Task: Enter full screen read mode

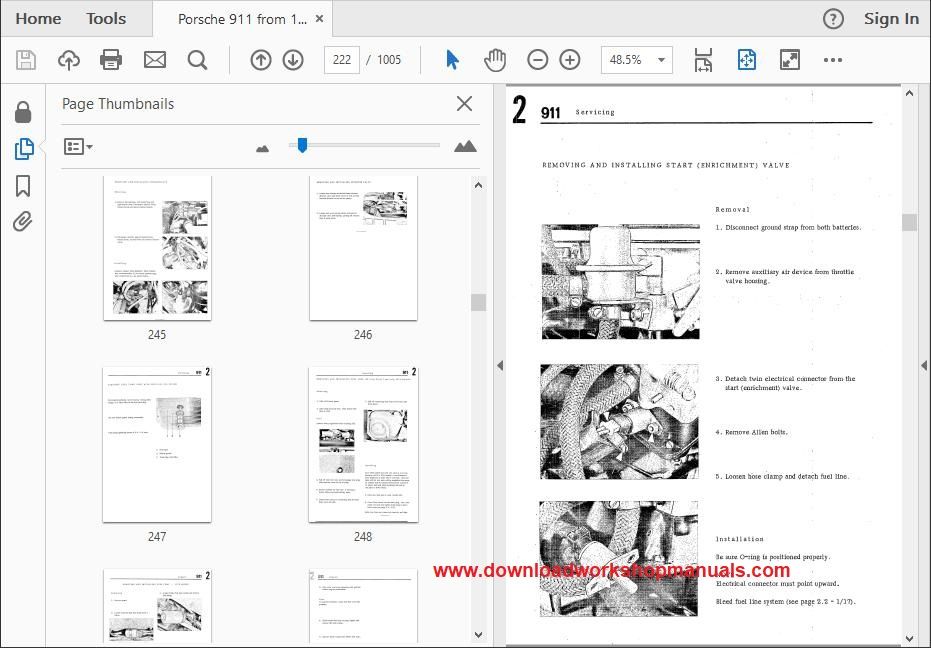Action: click(x=790, y=60)
